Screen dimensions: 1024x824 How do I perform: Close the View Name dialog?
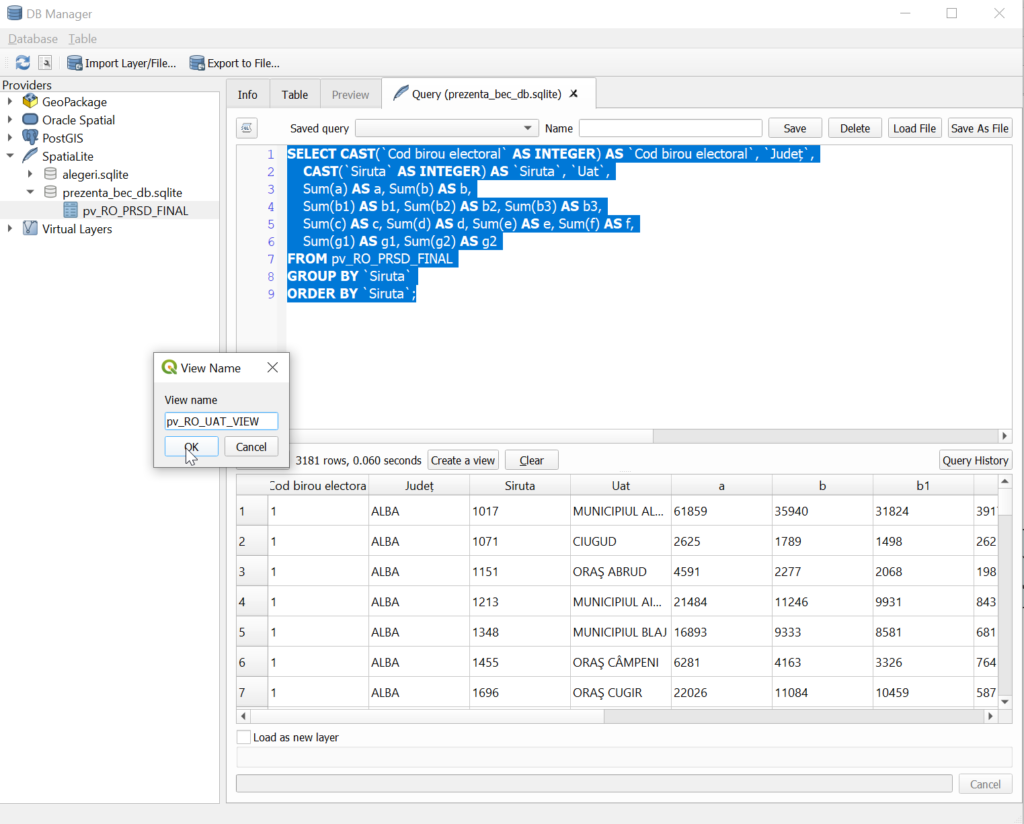[272, 368]
